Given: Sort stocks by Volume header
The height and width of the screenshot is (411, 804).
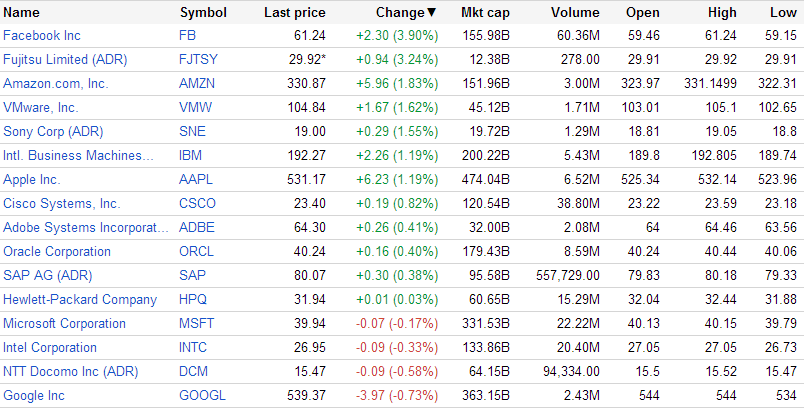Looking at the screenshot, I should click(575, 13).
